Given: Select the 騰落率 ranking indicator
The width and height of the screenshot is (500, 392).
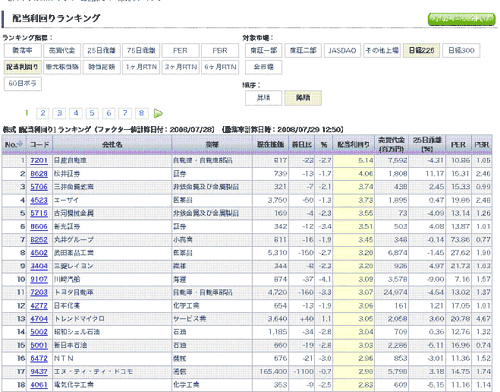Looking at the screenshot, I should coord(23,51).
